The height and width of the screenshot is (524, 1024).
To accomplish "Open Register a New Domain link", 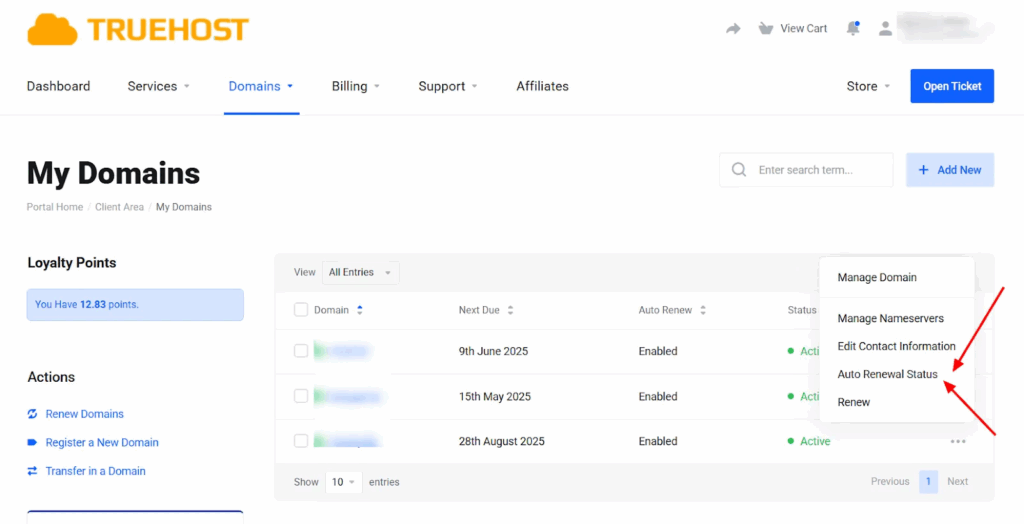I will (102, 442).
